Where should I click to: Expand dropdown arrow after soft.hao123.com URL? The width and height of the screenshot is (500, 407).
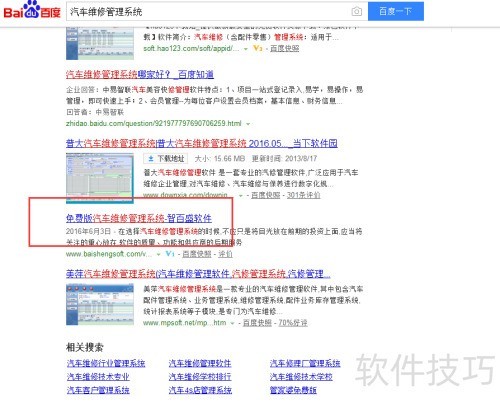pyautogui.click(x=246, y=49)
